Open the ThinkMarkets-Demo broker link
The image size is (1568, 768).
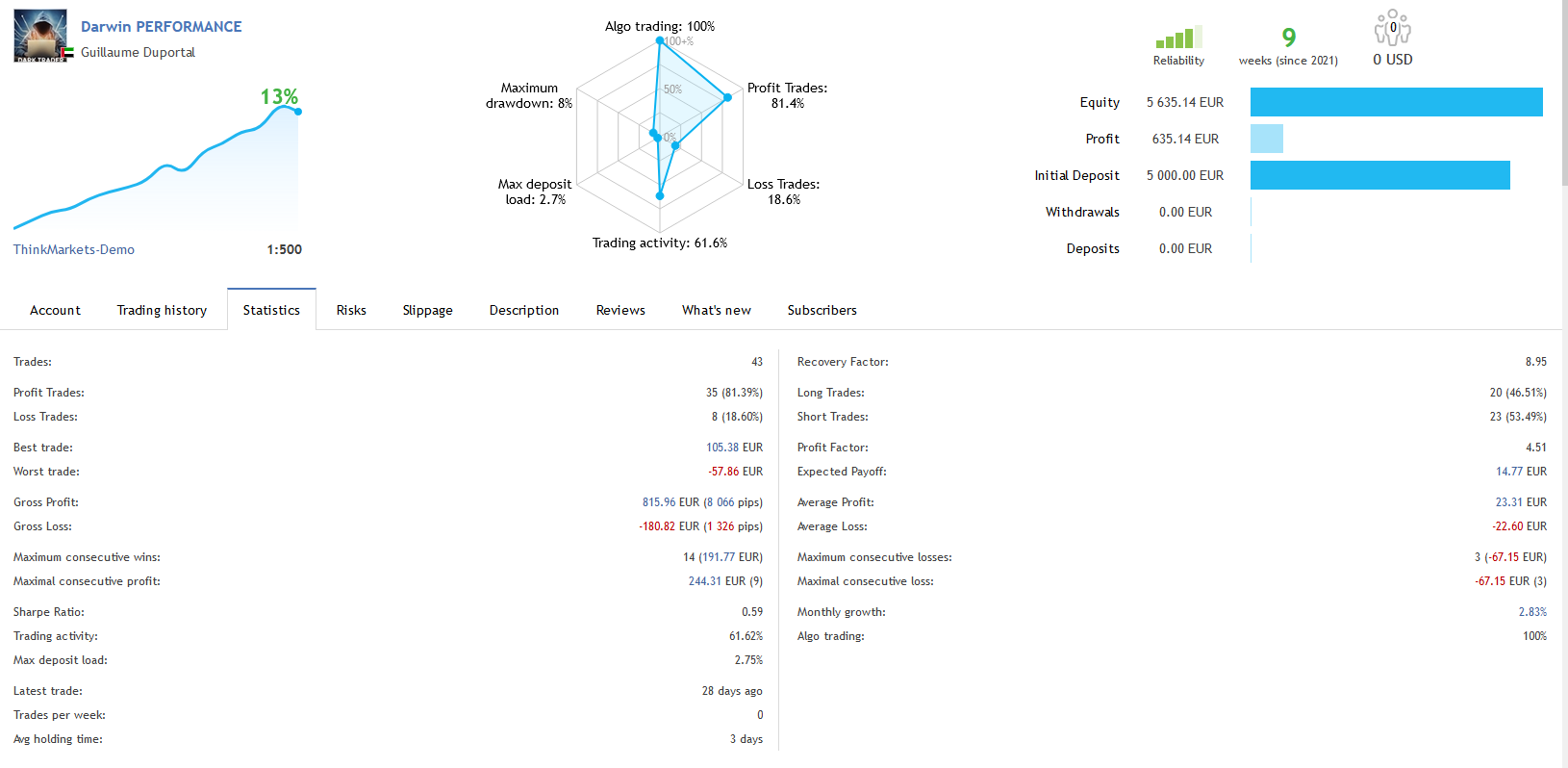(74, 250)
